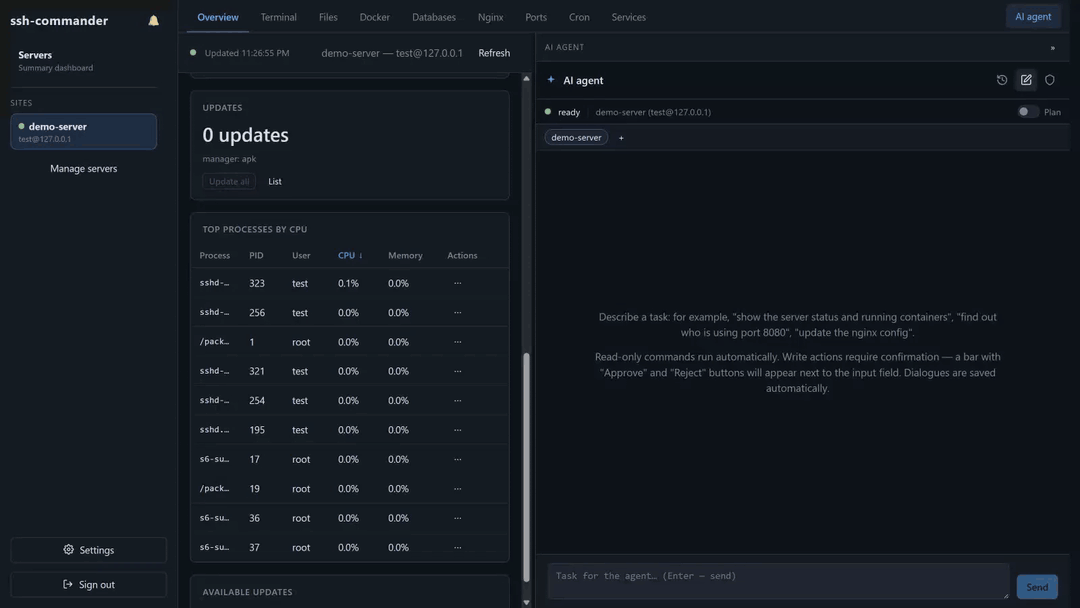
Task: Click the 'ready' status in agent panel
Action: pyautogui.click(x=569, y=112)
